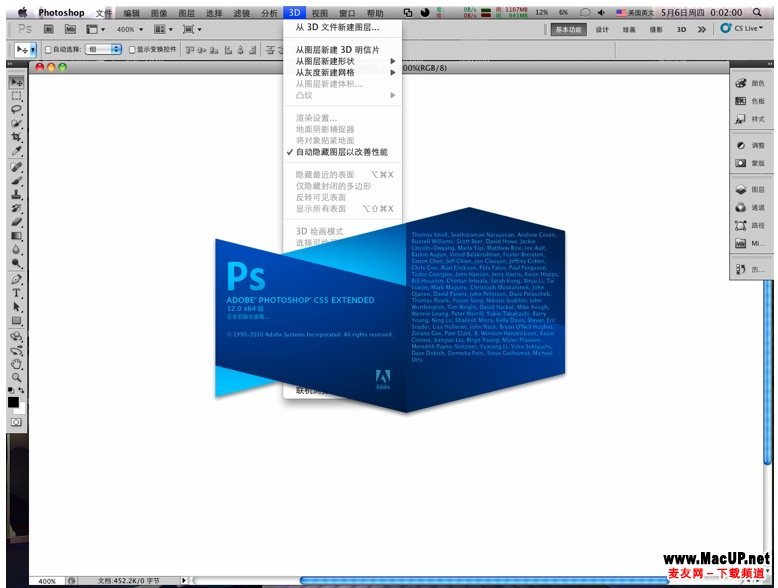Open the View Extras dropdown
Image resolution: width=778 pixels, height=588 pixels.
pyautogui.click(x=95, y=29)
